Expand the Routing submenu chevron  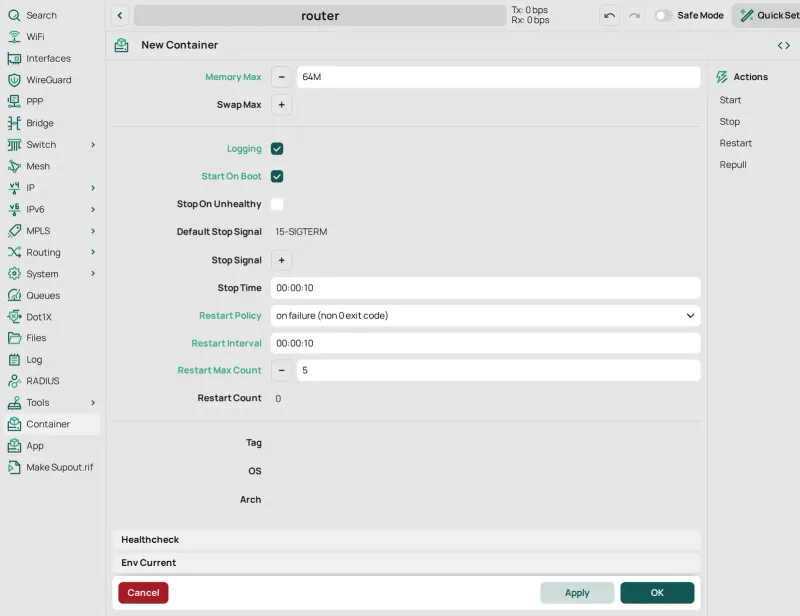point(93,252)
